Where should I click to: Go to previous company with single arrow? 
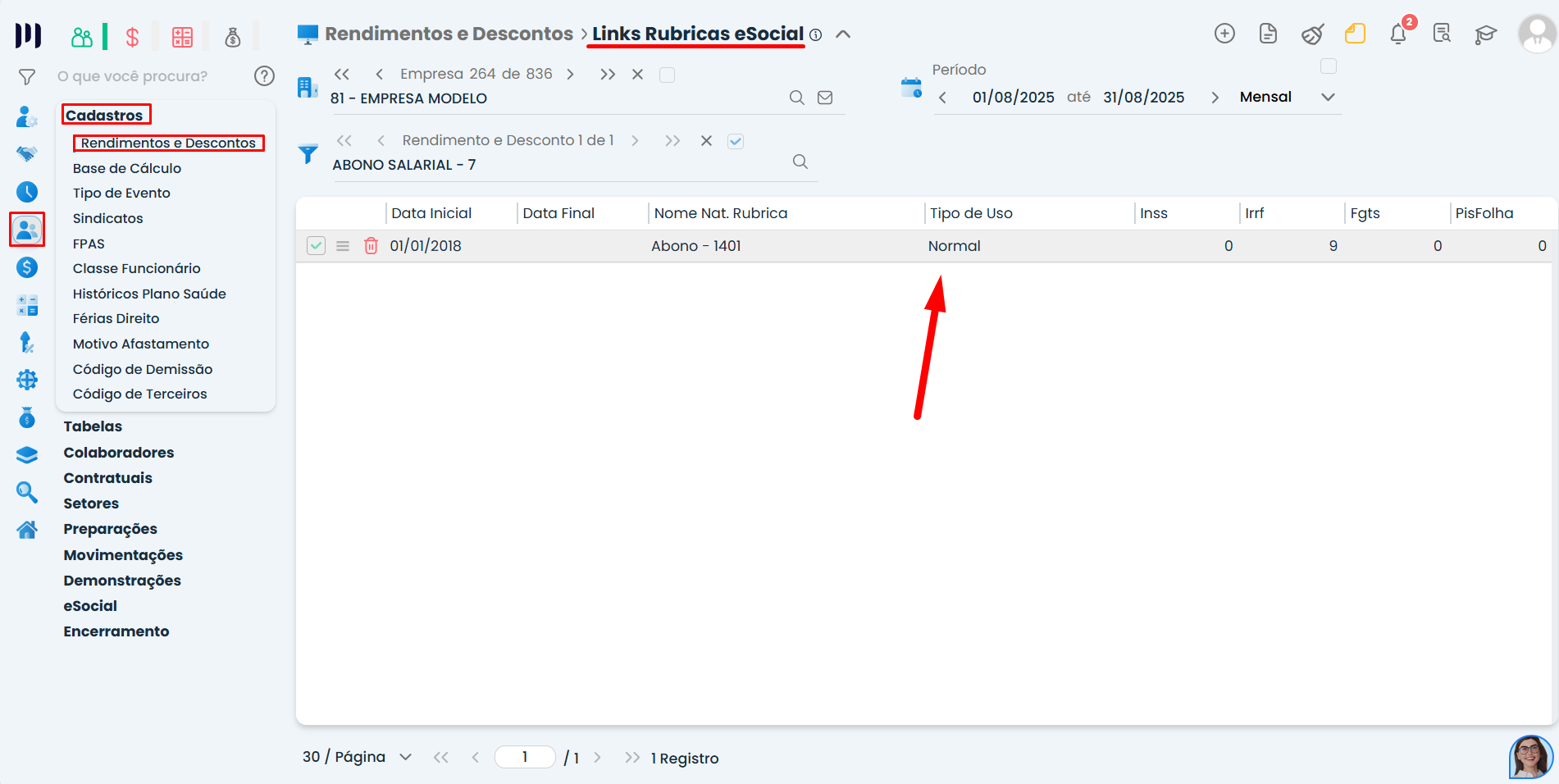tap(379, 75)
